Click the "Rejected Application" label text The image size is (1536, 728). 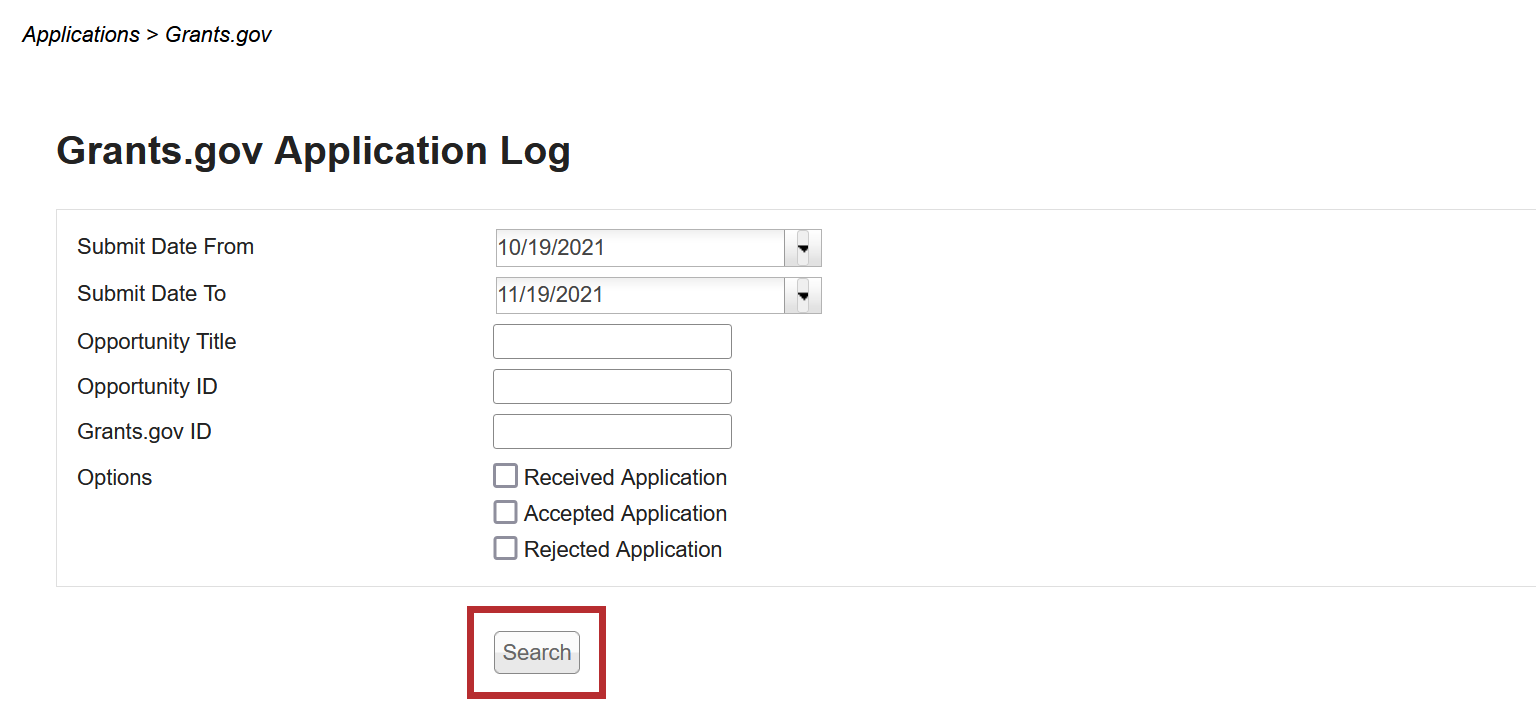pyautogui.click(x=622, y=550)
